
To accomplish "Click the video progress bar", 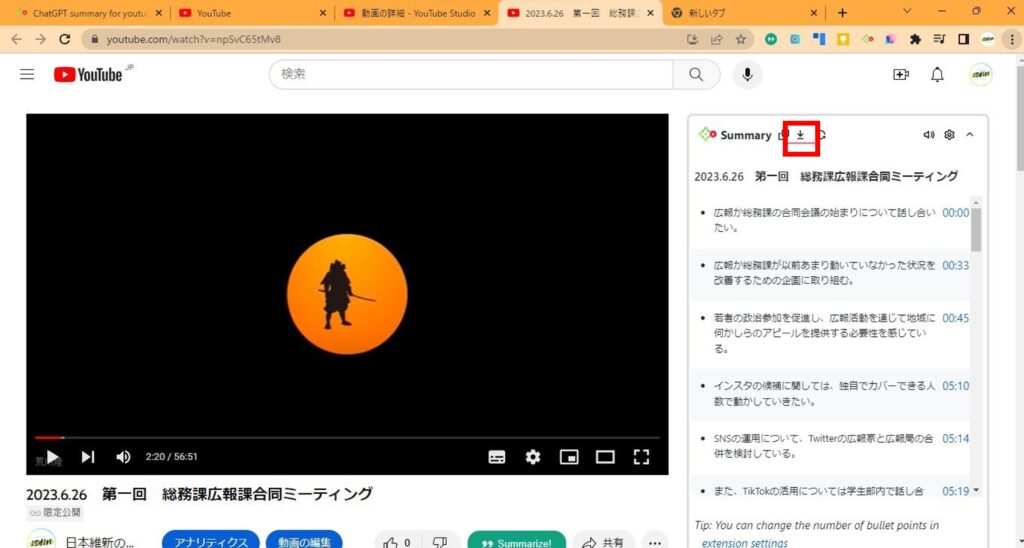I will [347, 438].
